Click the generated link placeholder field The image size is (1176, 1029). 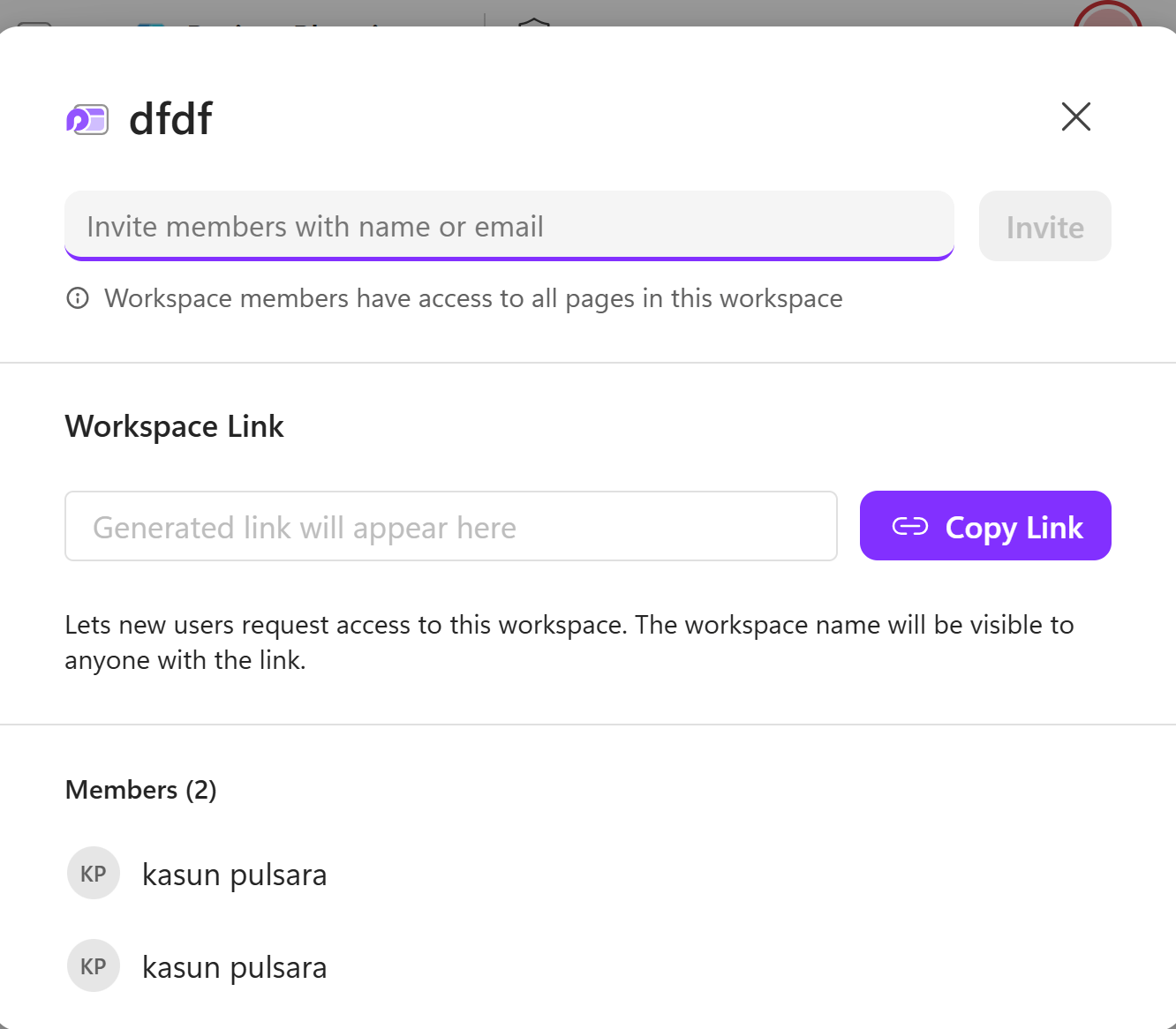point(450,526)
